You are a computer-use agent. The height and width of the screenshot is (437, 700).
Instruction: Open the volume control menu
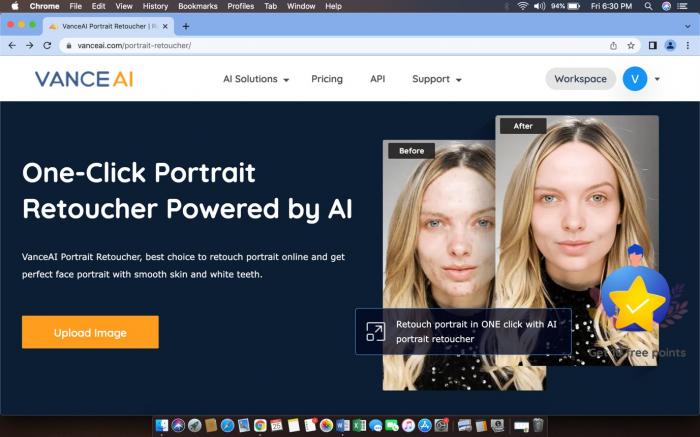pos(539,6)
